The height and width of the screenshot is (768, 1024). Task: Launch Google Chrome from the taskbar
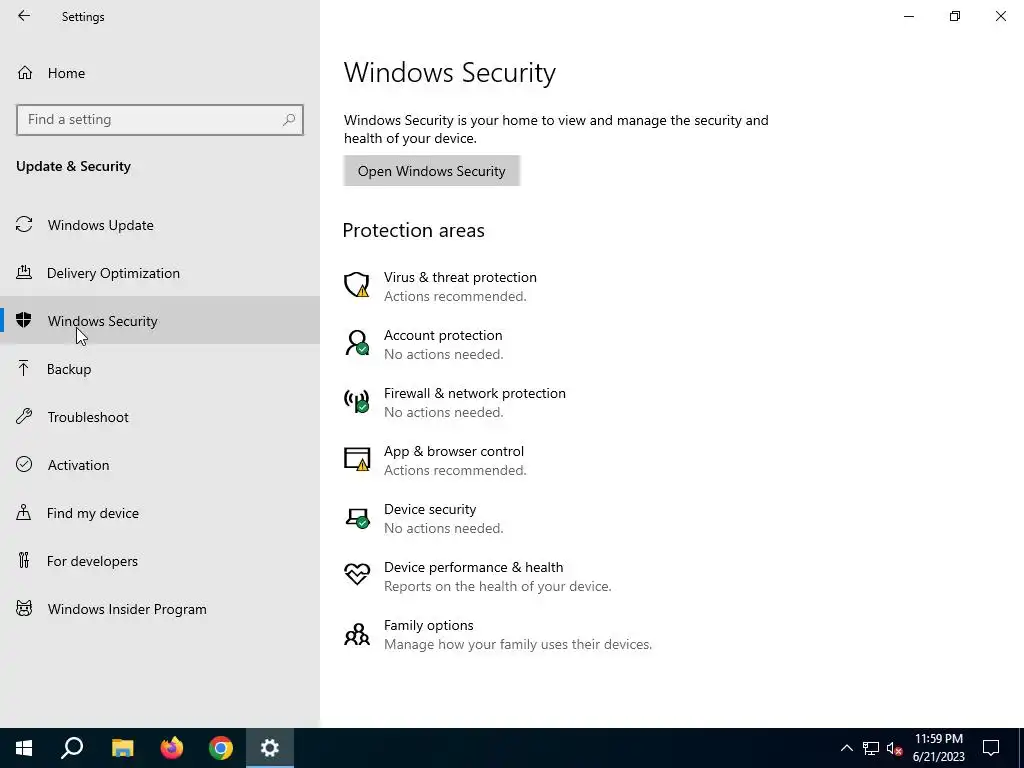[221, 748]
